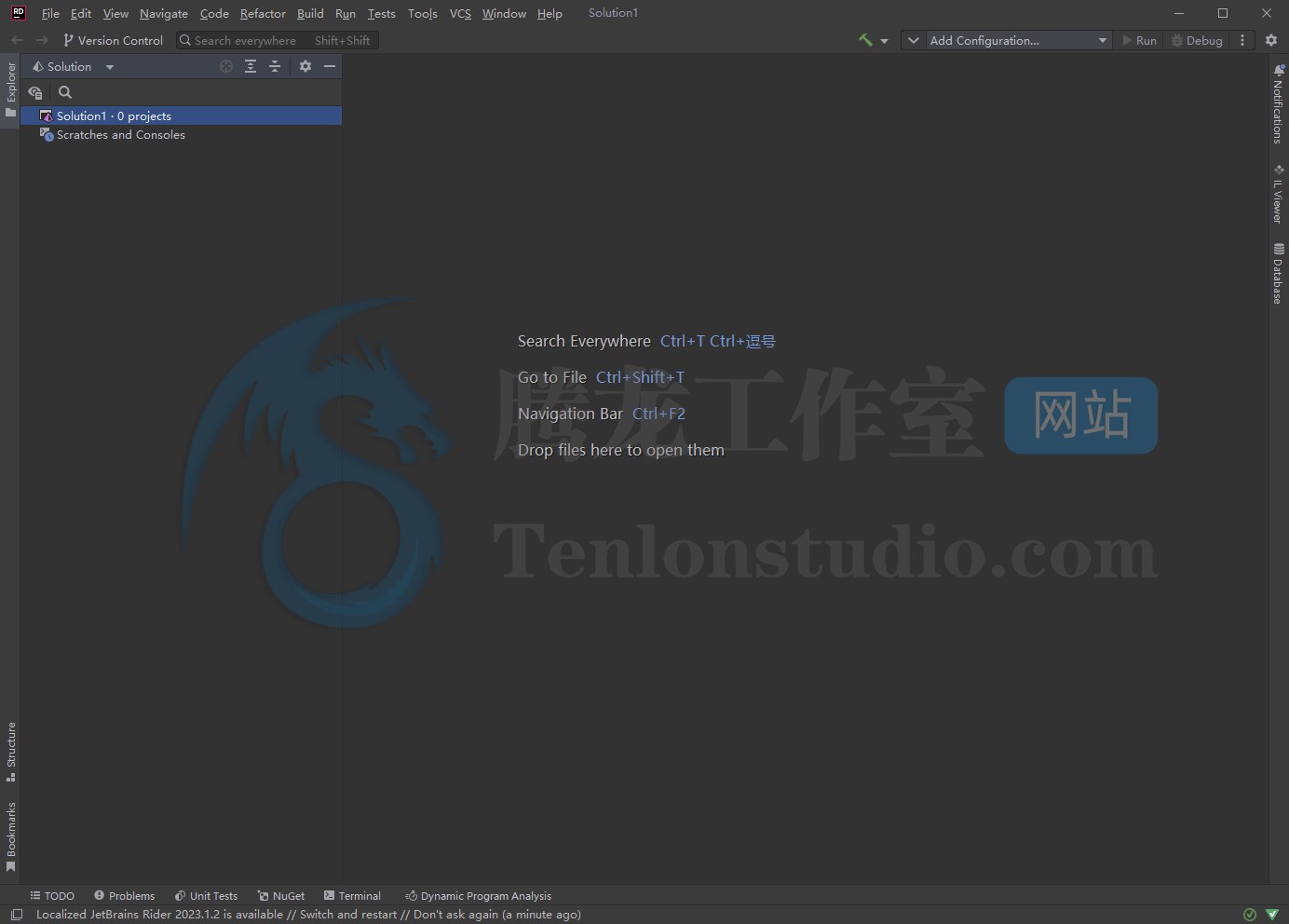1289x924 pixels.
Task: Click the green shield icon in status bar
Action: pos(1272,915)
